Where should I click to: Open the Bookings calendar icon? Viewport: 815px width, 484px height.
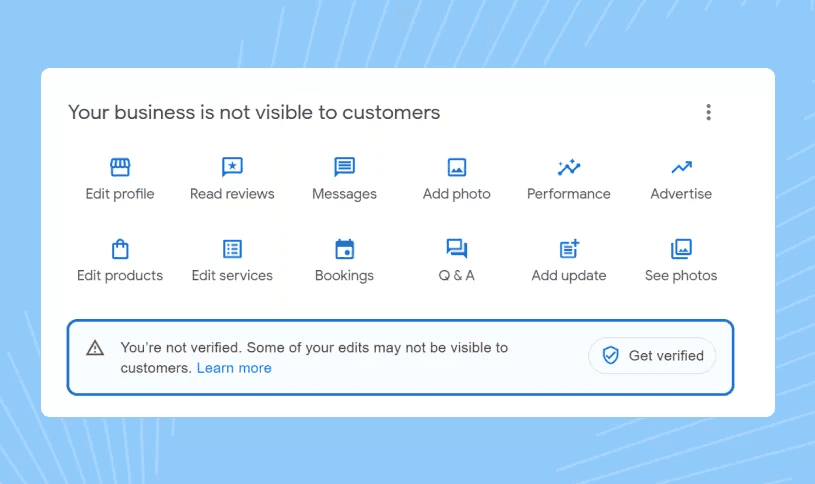[x=344, y=249]
